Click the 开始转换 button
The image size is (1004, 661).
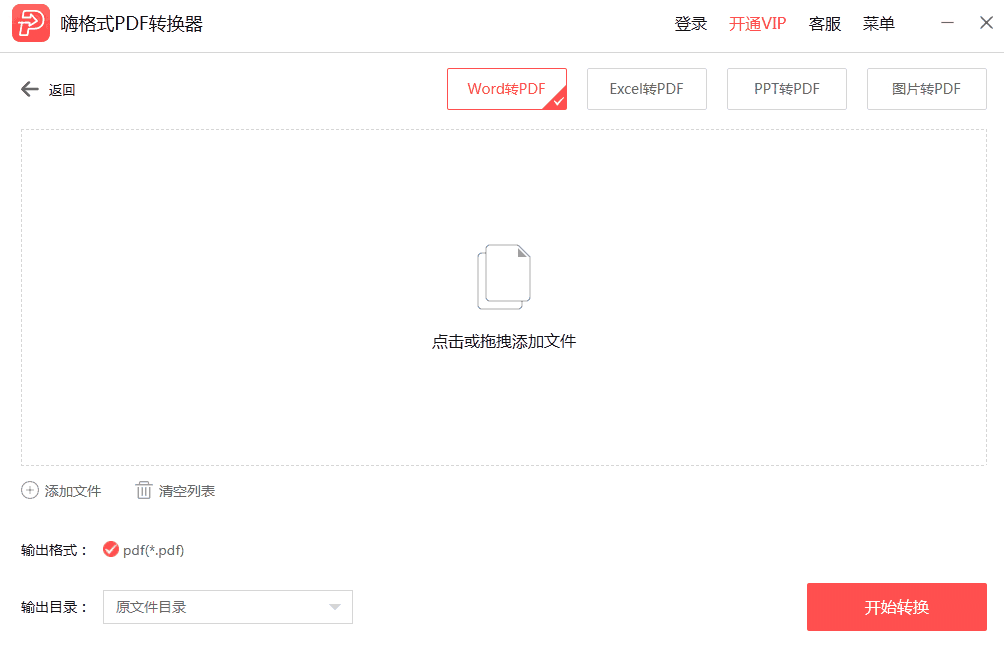click(896, 607)
